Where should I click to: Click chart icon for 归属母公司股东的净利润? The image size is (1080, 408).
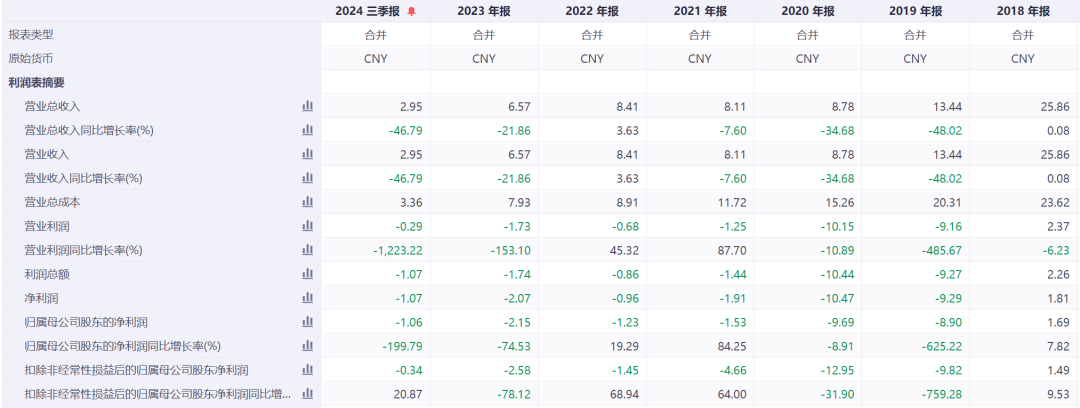pyautogui.click(x=308, y=322)
